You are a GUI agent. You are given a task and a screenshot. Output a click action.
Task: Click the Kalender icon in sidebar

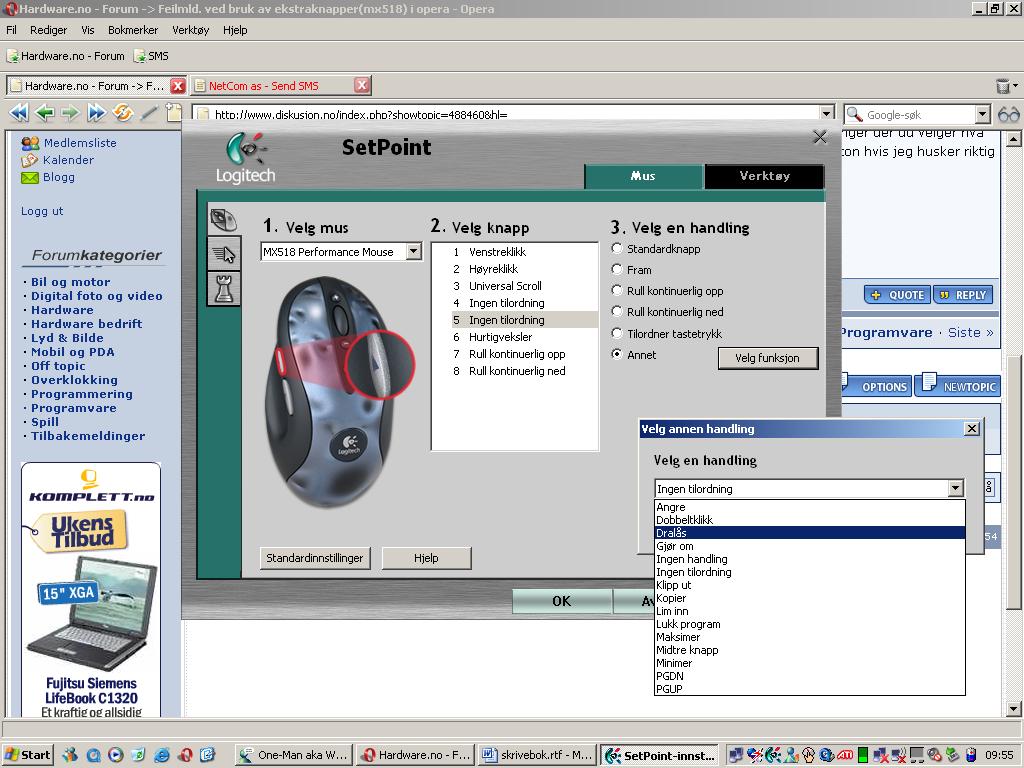(29, 160)
